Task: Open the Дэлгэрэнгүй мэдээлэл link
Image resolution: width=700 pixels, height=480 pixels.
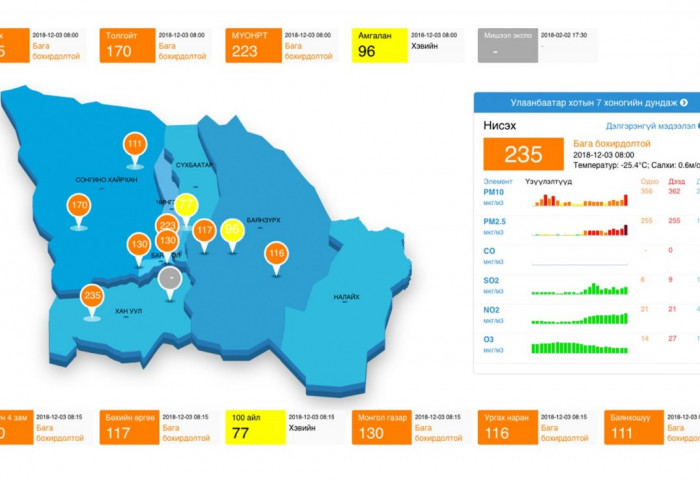Action: [x=650, y=126]
